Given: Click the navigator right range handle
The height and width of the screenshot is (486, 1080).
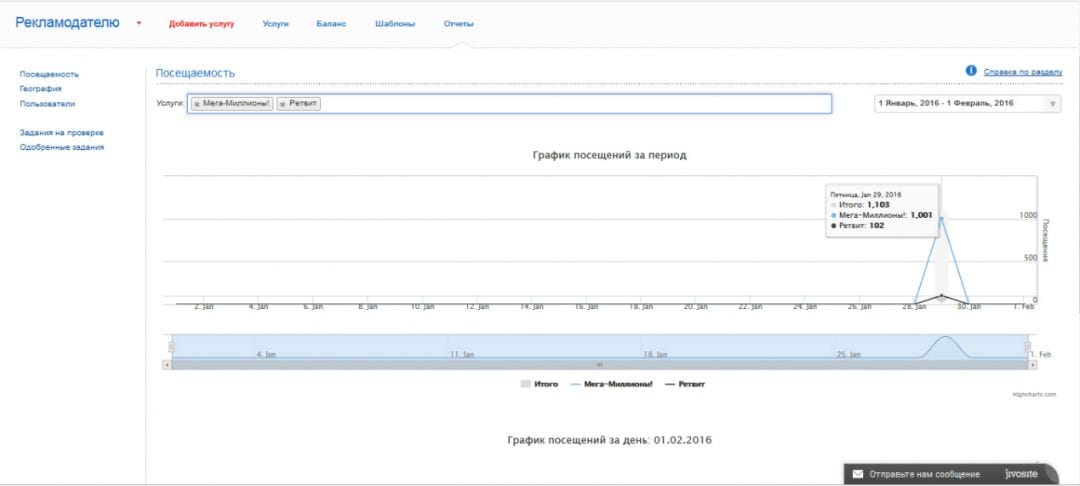Looking at the screenshot, I should point(1028,347).
